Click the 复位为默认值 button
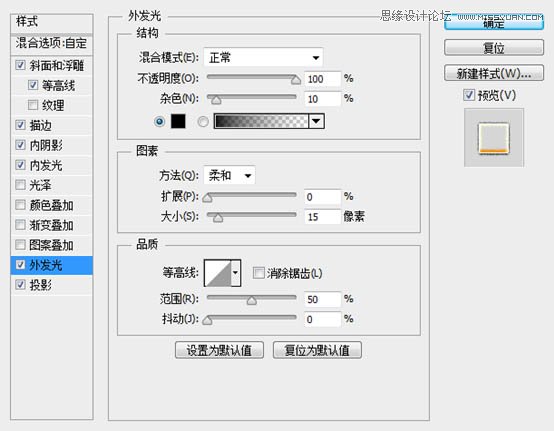This screenshot has height=431, width=554. pyautogui.click(x=317, y=350)
